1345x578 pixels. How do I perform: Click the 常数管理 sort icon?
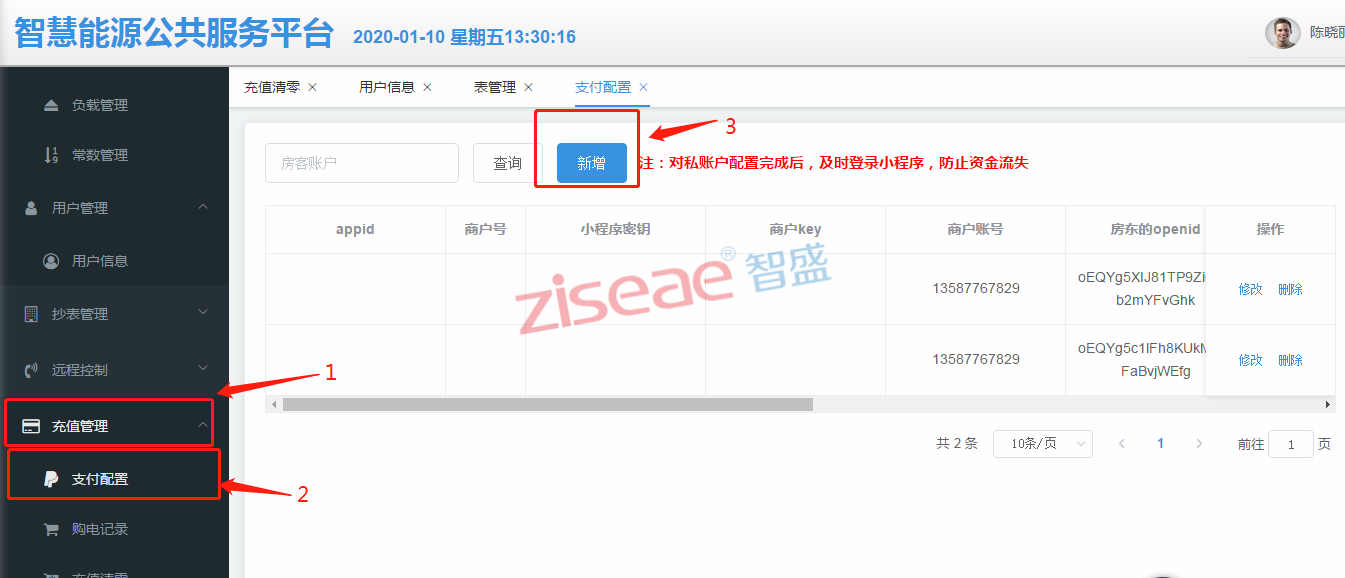coord(51,155)
